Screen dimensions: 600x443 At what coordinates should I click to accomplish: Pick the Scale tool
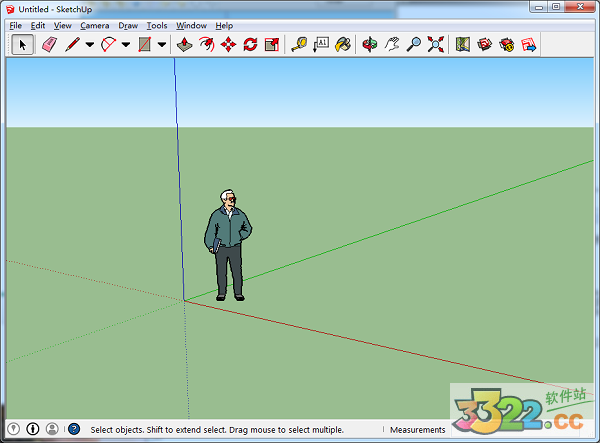click(272, 45)
